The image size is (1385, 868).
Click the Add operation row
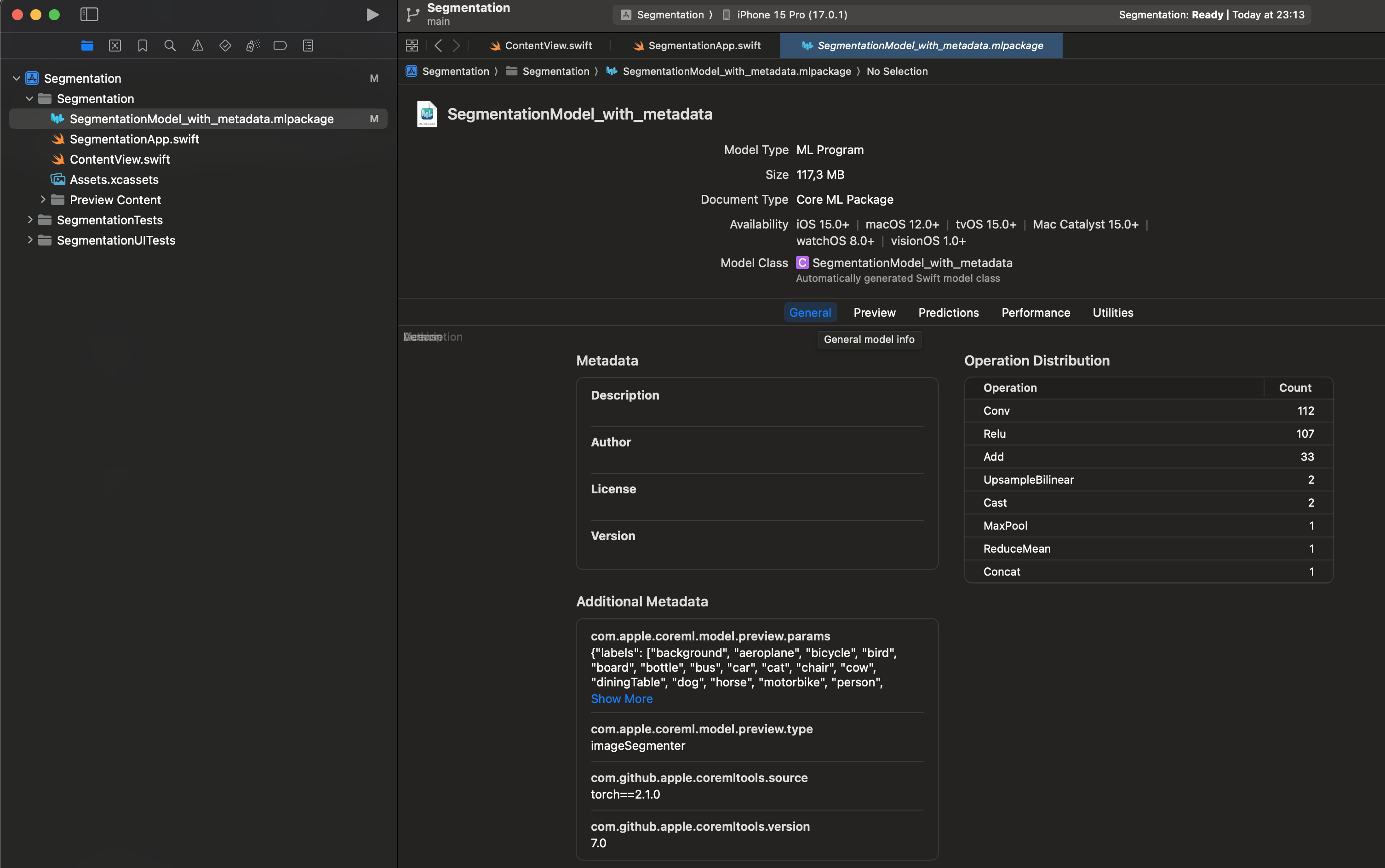pos(1149,457)
